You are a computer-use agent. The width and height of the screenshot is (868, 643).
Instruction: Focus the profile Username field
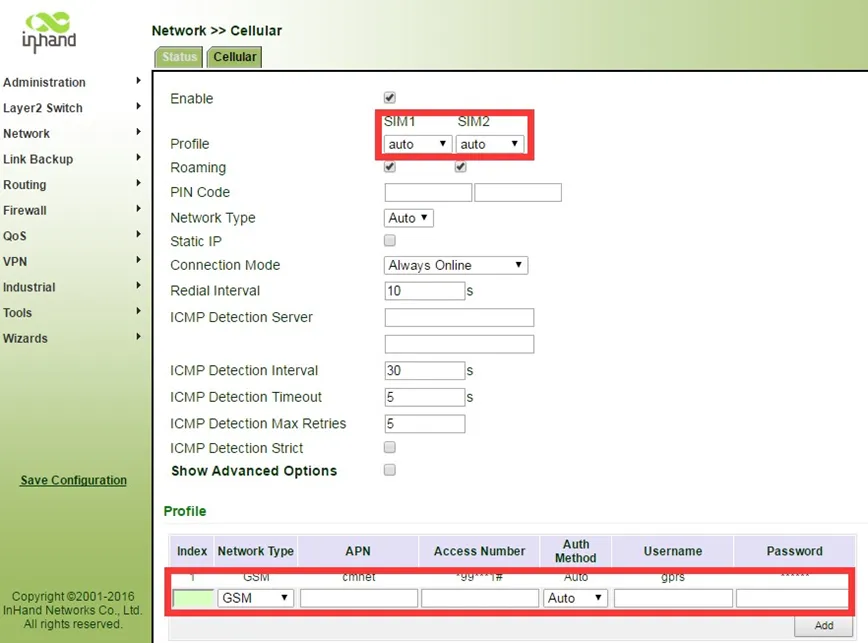coord(673,598)
